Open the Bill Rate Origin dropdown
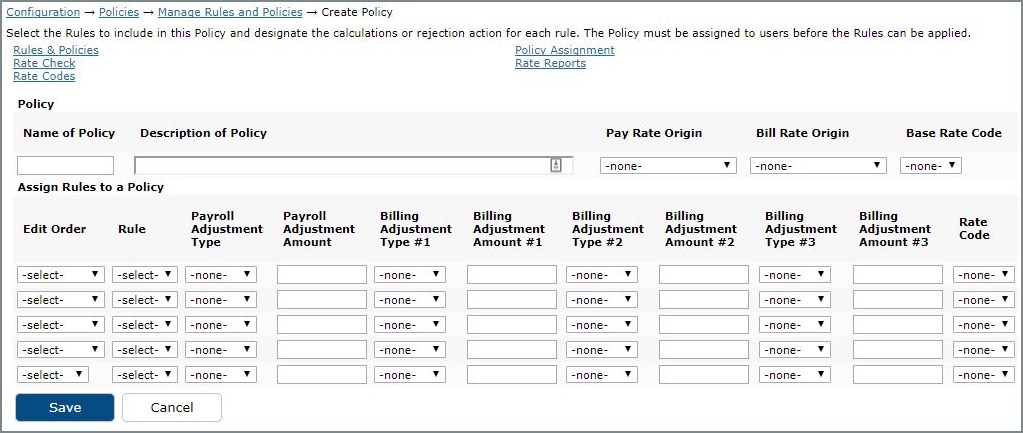The height and width of the screenshot is (433, 1023). coord(818,166)
